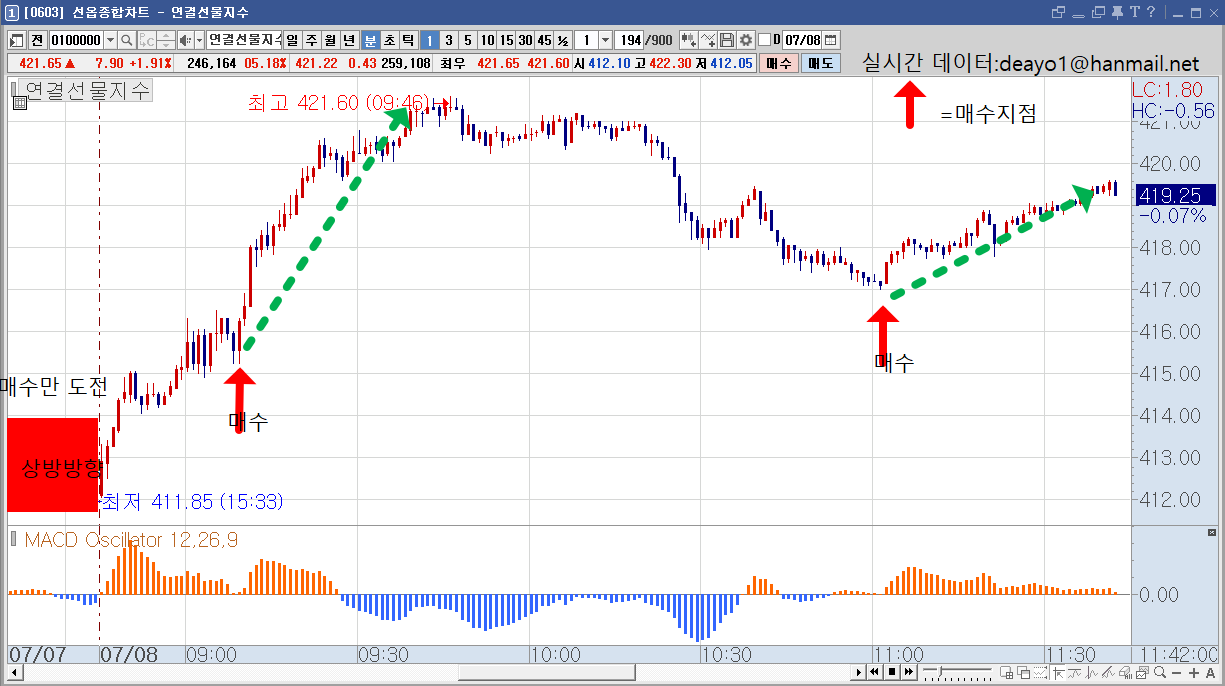Viewport: 1225px width, 686px height.
Task: Add a line chart overlay icon
Action: (708, 40)
